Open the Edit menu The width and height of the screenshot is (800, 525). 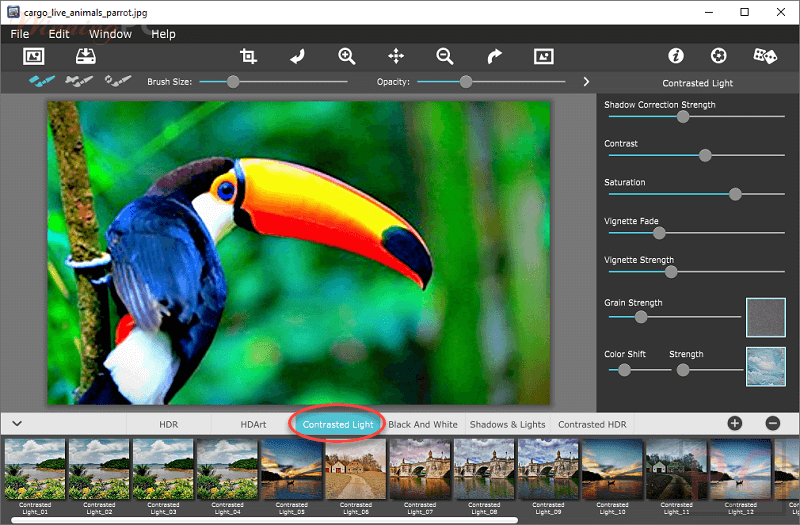(x=59, y=34)
